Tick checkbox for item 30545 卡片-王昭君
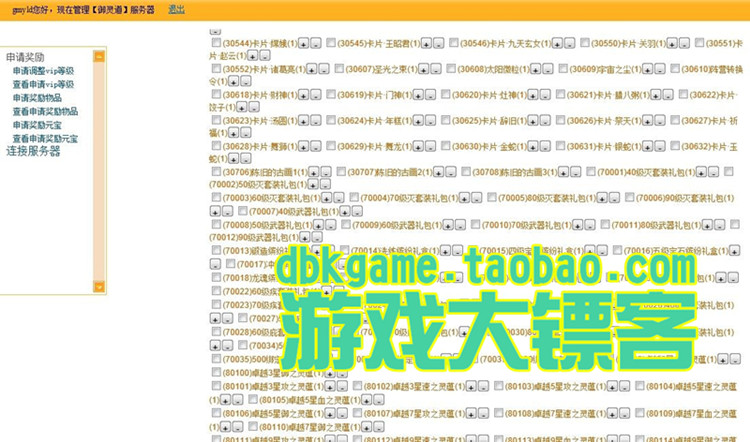The height and width of the screenshot is (442, 750). click(x=331, y=43)
